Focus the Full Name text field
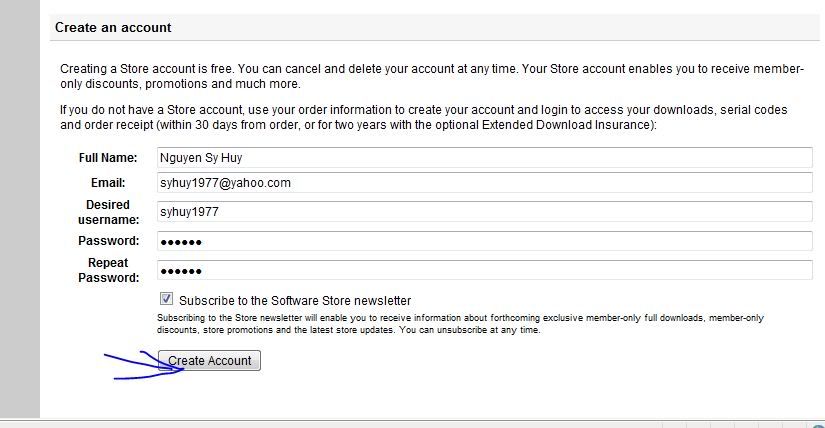Viewport: 825px width, 428px height. (485, 157)
